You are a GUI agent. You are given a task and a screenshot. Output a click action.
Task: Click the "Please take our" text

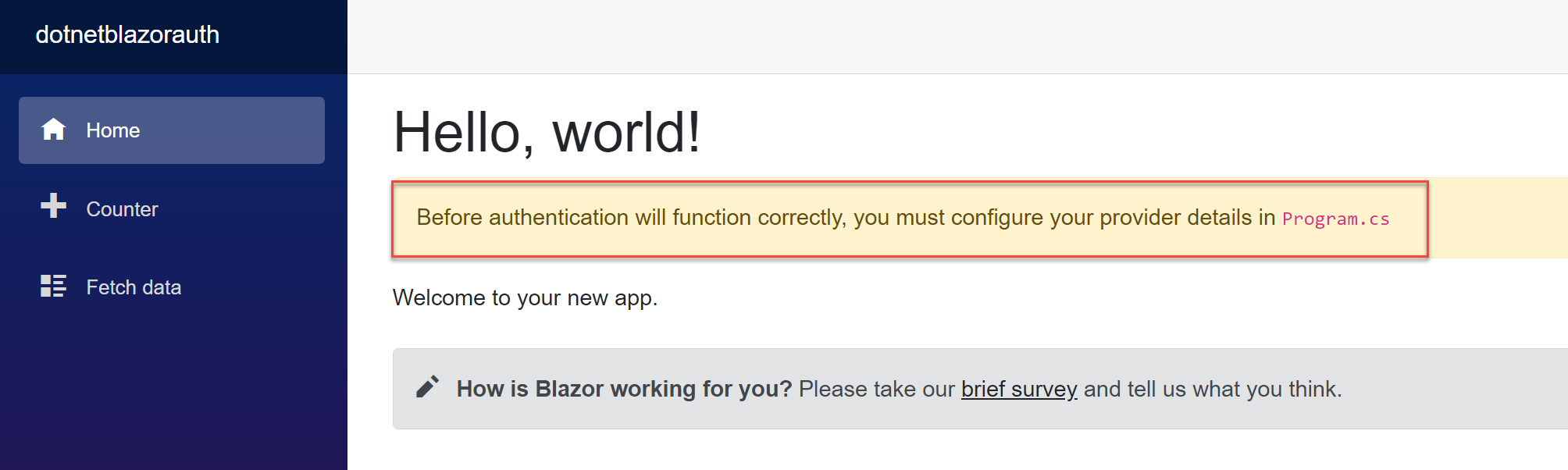click(876, 389)
